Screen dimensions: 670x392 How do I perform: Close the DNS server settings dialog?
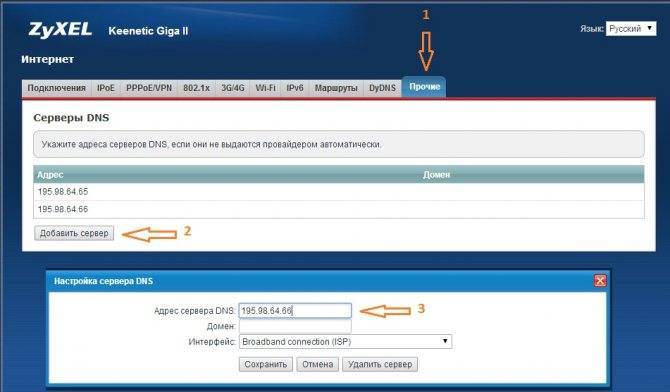coord(600,280)
